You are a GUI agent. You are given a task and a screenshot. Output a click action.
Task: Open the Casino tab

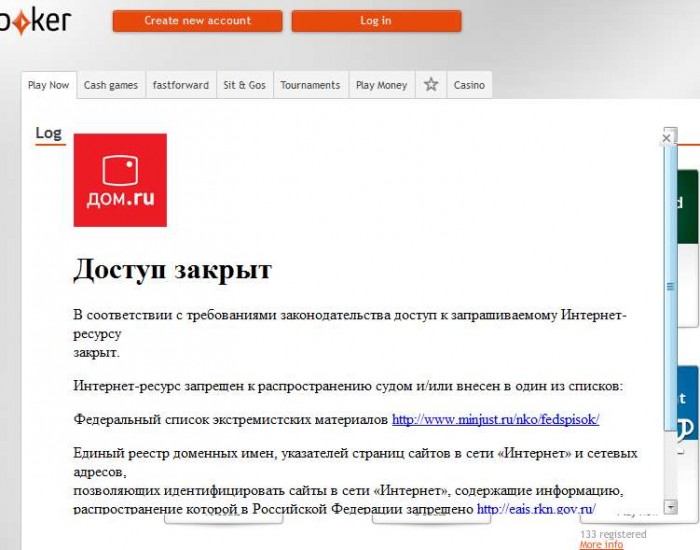[x=469, y=85]
